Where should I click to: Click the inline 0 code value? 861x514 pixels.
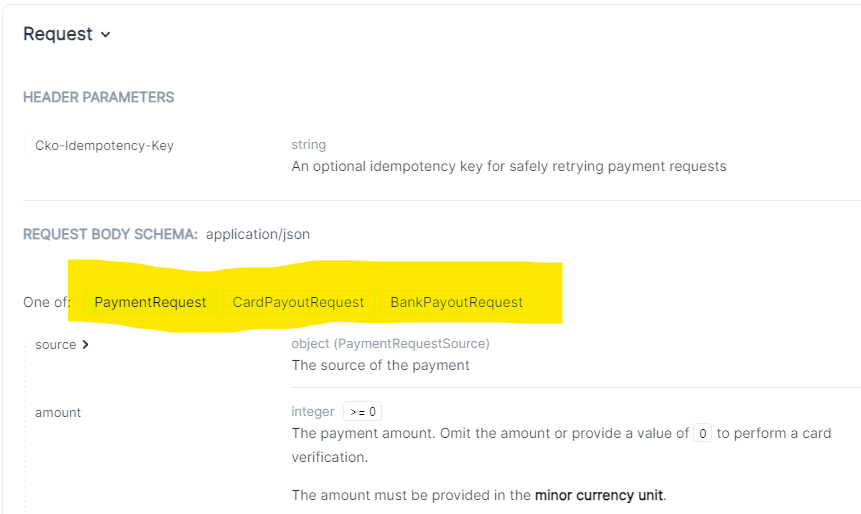pos(702,434)
